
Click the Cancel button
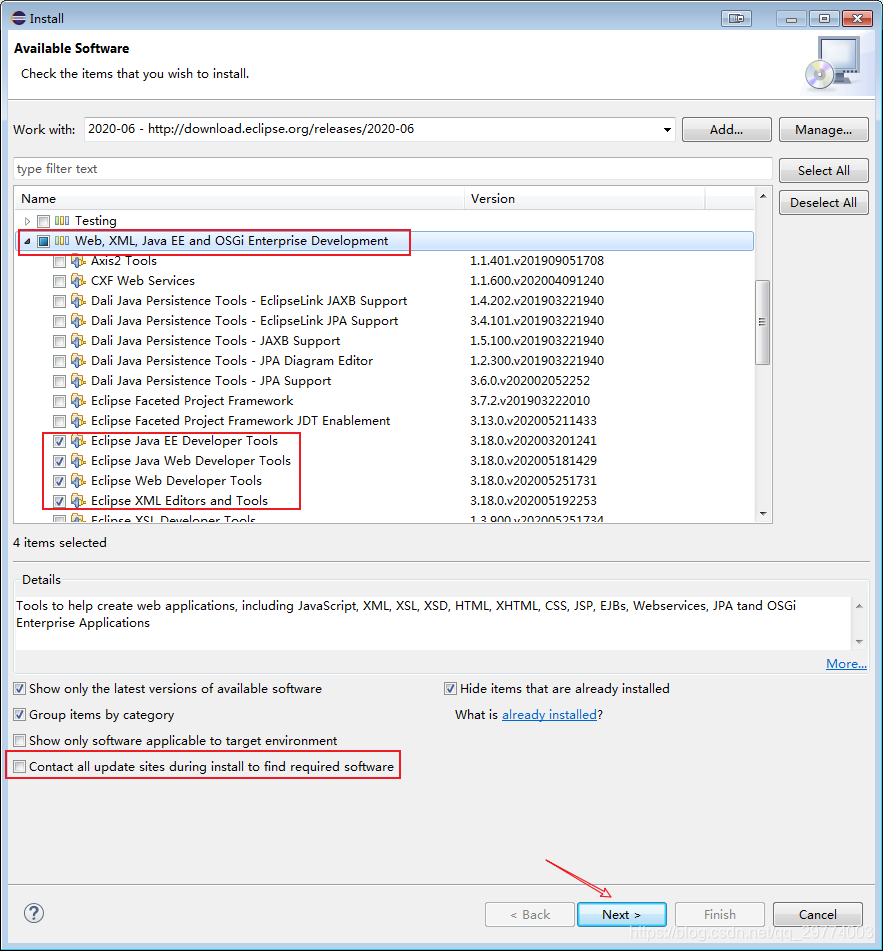pos(818,915)
